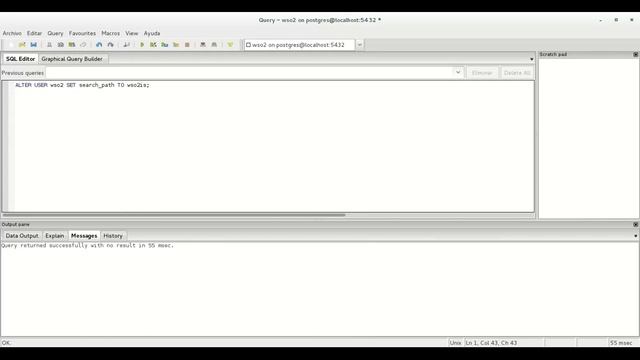Switch to the SQL Editor tab
Viewport: 640px width, 360px height.
[20, 59]
